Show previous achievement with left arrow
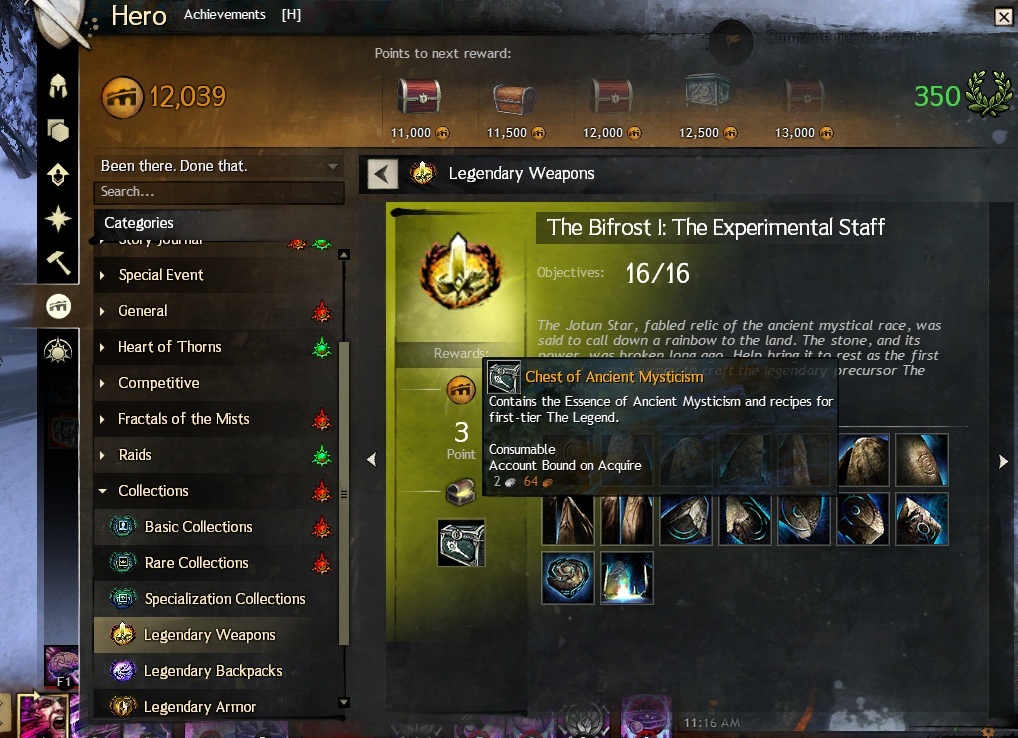Screen dimensions: 1018x738 [x=371, y=460]
